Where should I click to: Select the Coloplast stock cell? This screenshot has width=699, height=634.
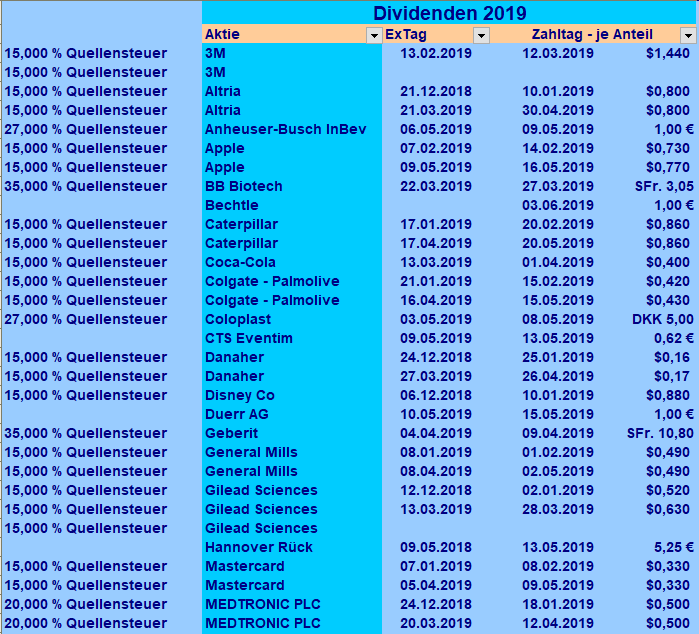tap(292, 319)
